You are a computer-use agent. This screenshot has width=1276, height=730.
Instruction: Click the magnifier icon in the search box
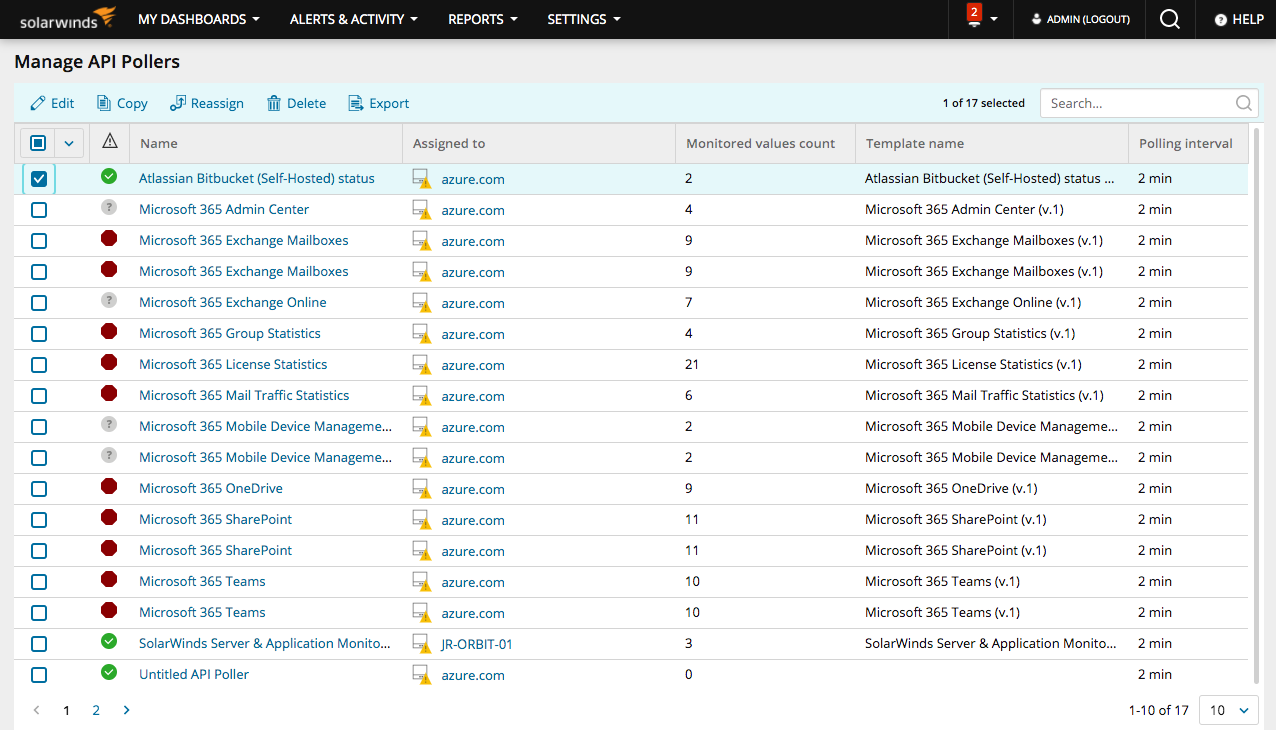(x=1243, y=103)
